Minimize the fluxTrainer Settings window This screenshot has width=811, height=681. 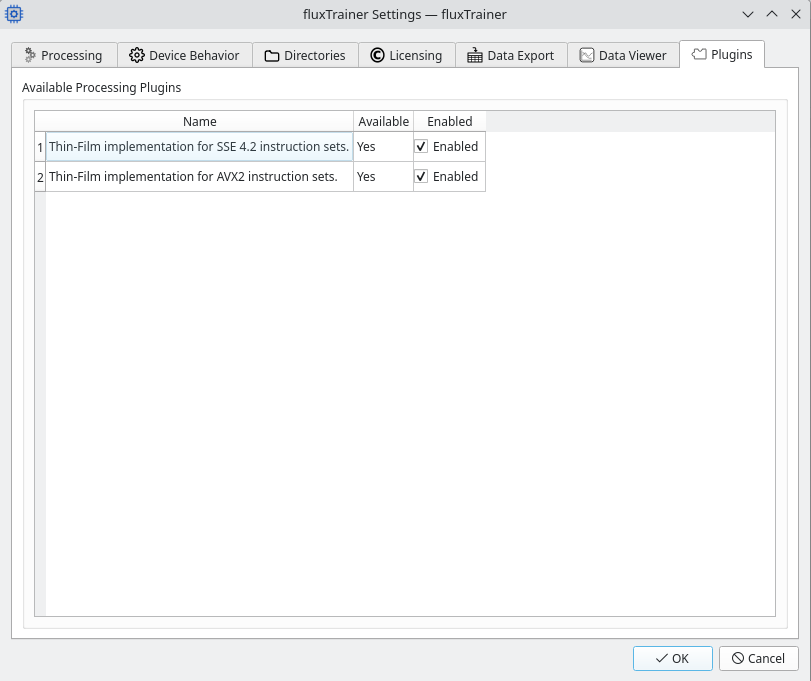pyautogui.click(x=748, y=14)
